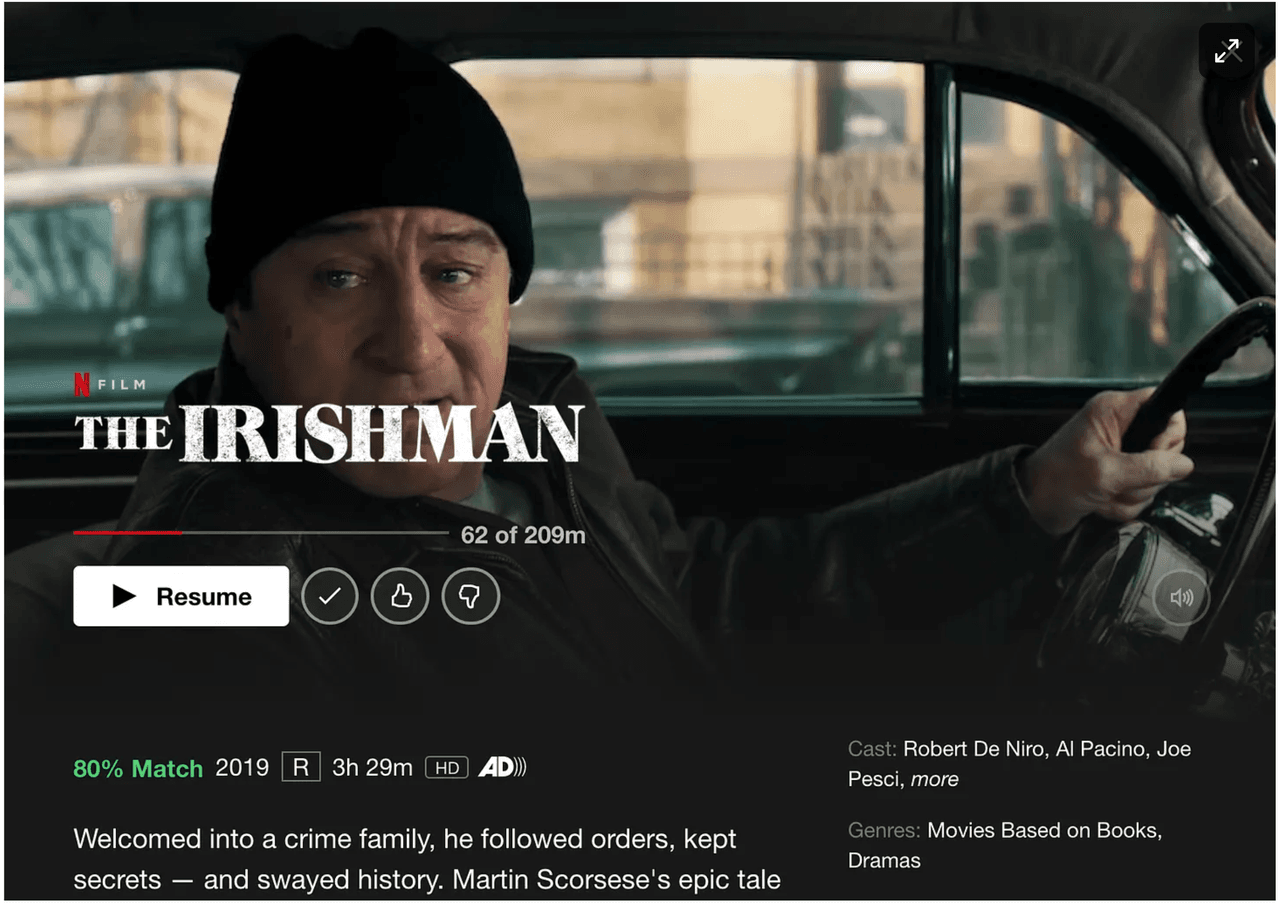The width and height of the screenshot is (1280, 905).
Task: Open the Dramas genre link
Action: point(884,860)
